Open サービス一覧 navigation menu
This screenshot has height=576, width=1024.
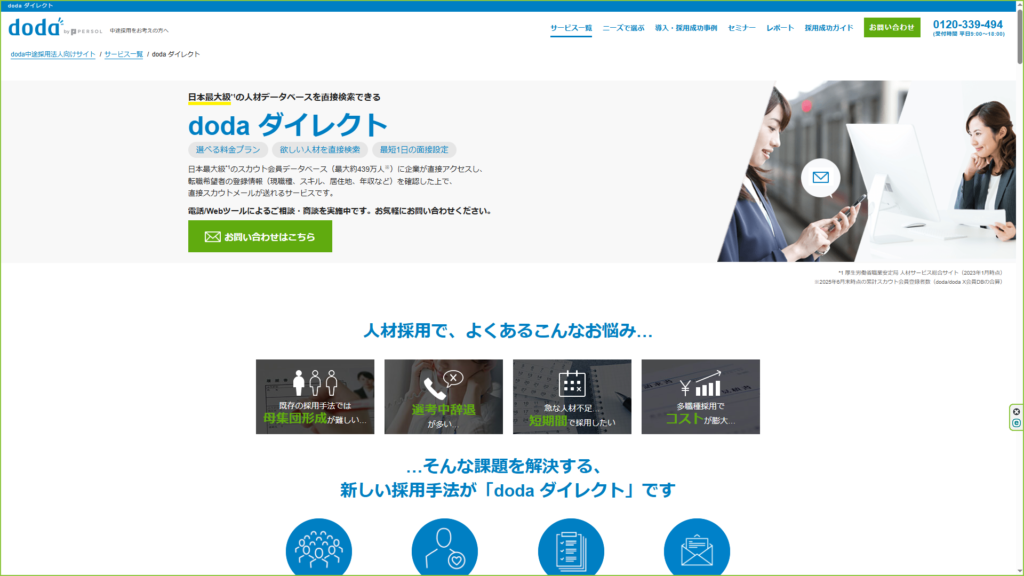tap(571, 28)
